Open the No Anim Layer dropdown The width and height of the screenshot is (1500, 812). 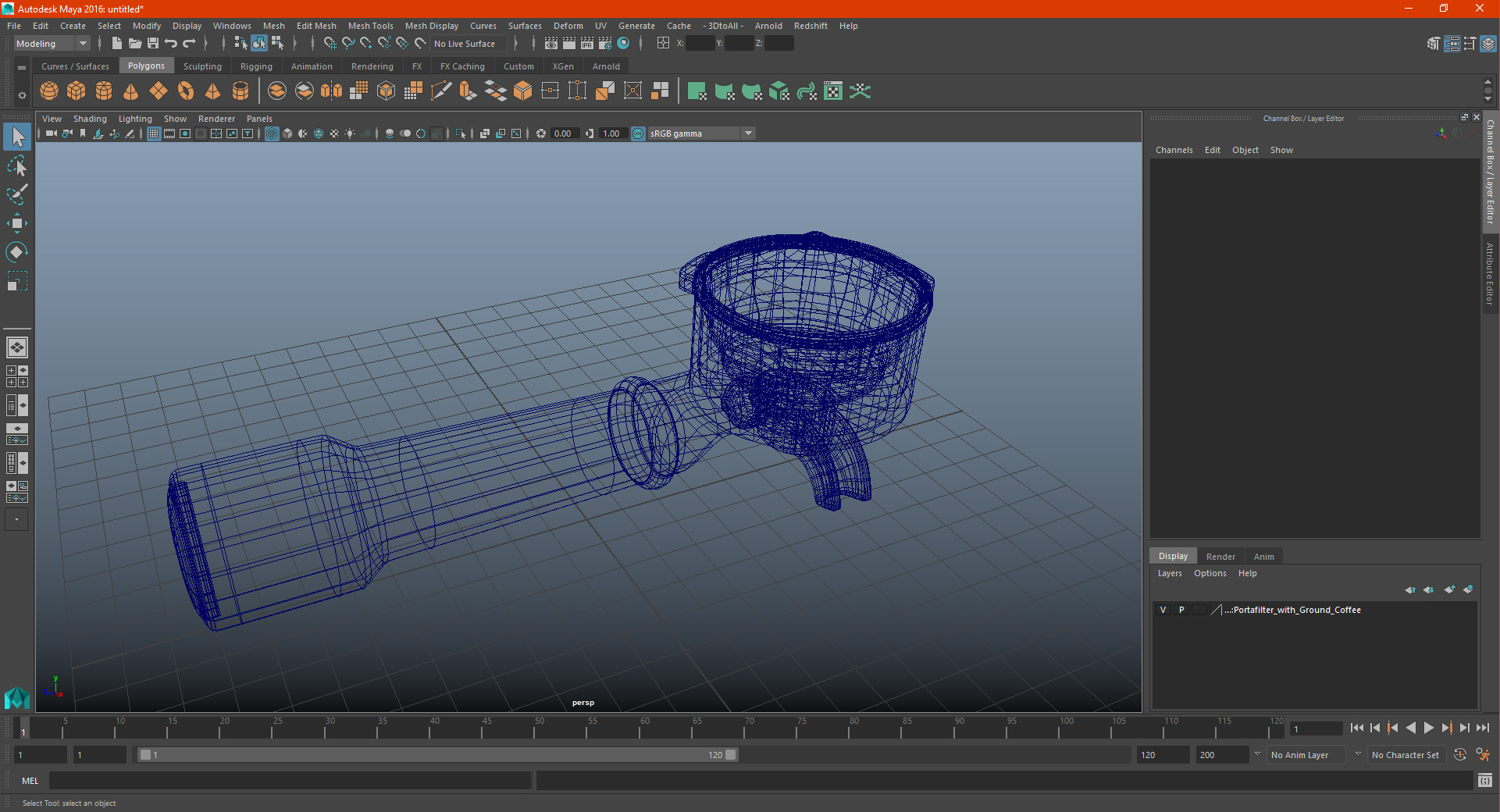coord(1306,755)
